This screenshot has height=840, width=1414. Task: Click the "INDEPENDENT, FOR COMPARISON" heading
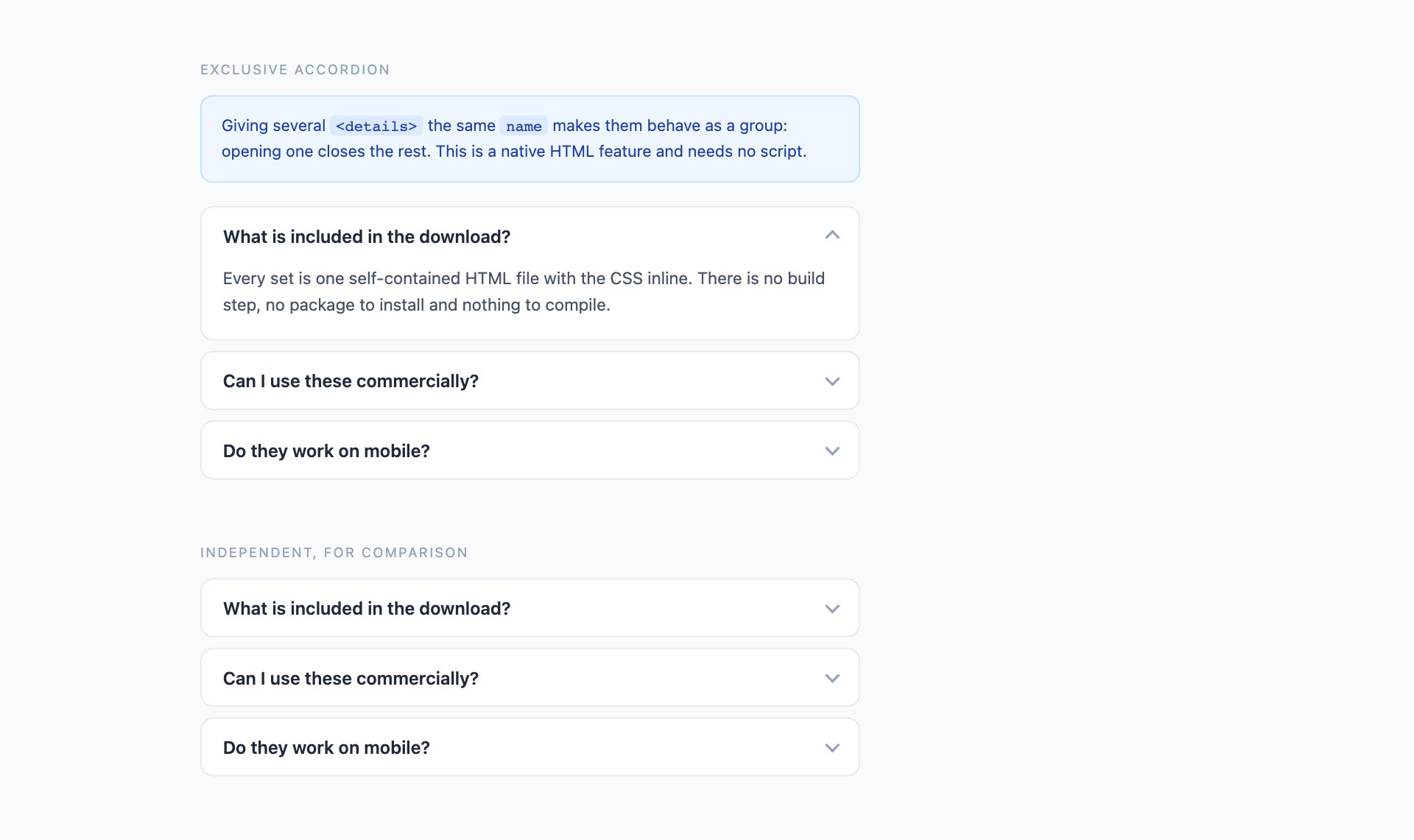pyautogui.click(x=334, y=552)
